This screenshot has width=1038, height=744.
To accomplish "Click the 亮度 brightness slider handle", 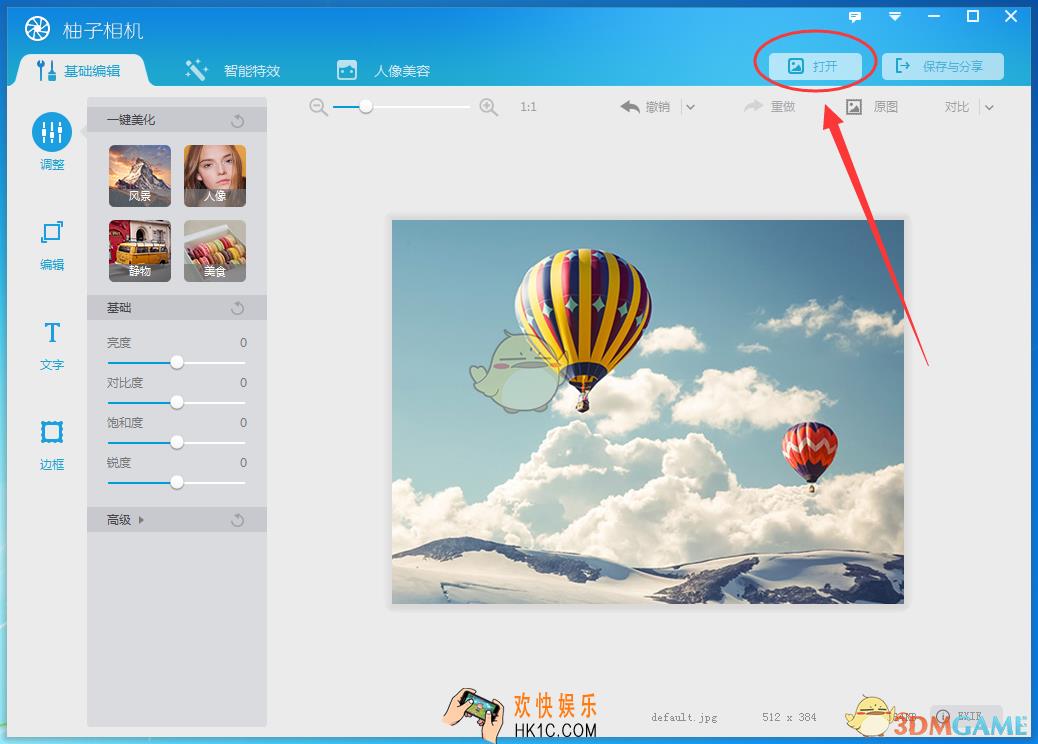I will (177, 363).
